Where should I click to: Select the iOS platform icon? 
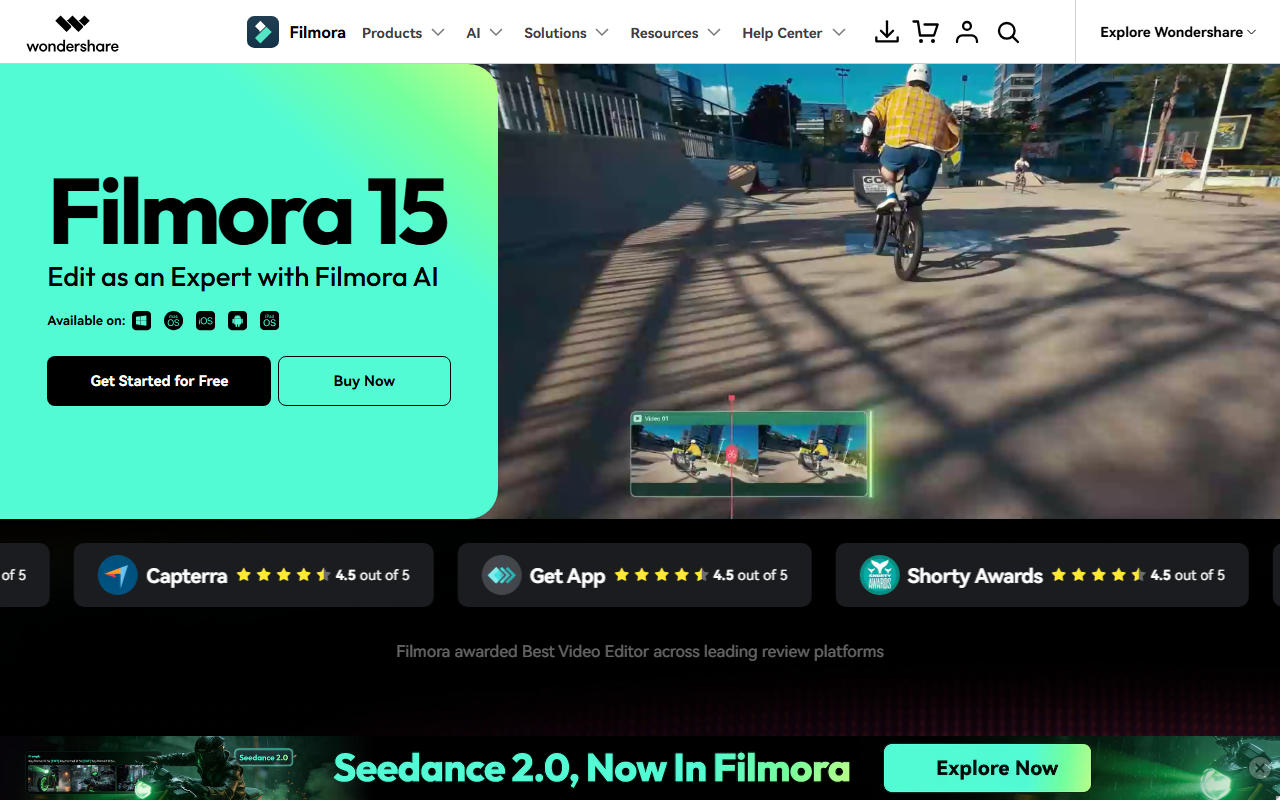[206, 321]
